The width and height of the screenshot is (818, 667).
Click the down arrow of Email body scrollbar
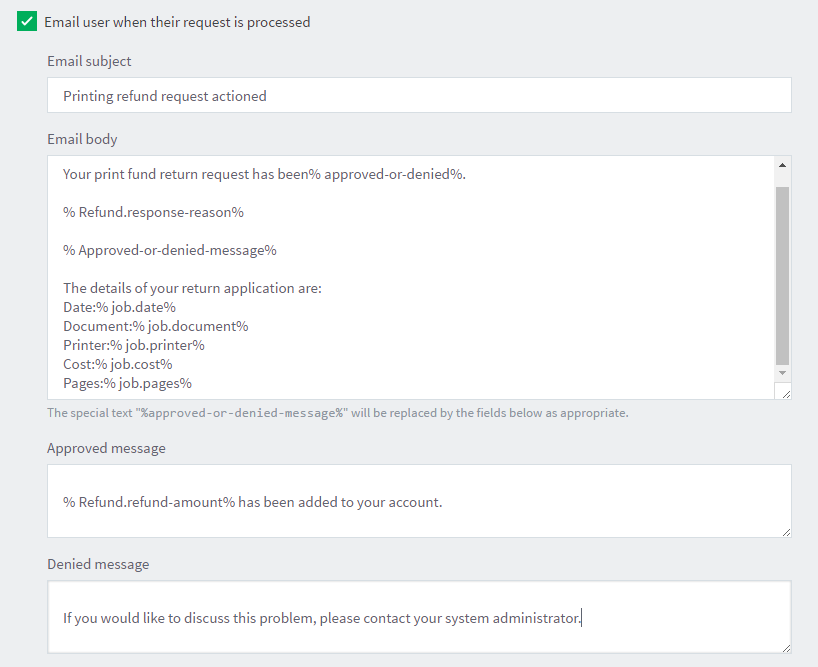[x=782, y=372]
